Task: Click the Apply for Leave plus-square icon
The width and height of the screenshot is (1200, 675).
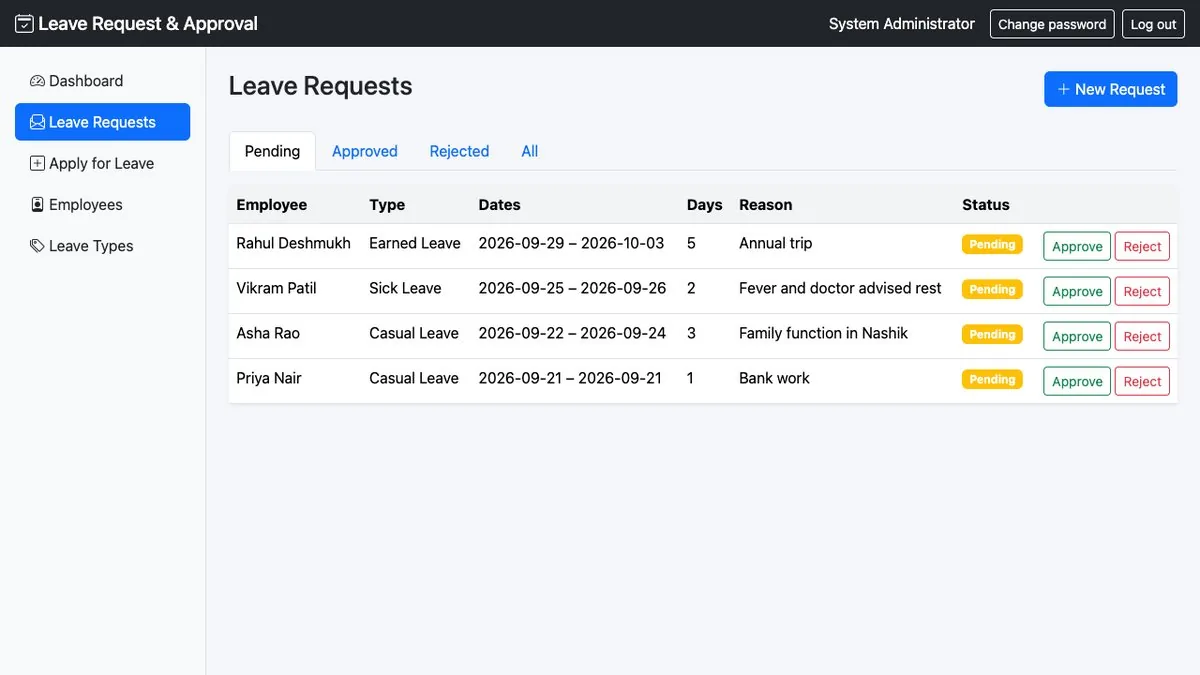Action: [x=37, y=163]
